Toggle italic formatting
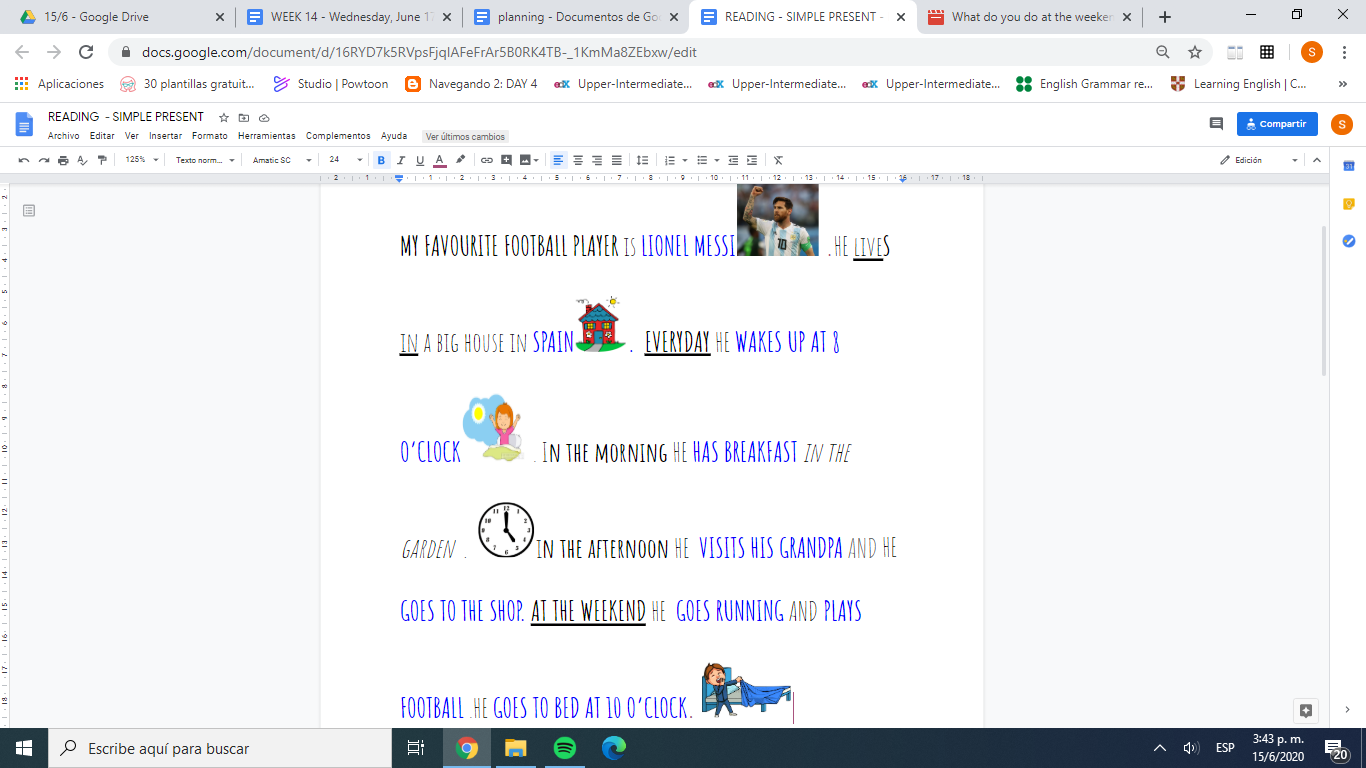 click(401, 160)
